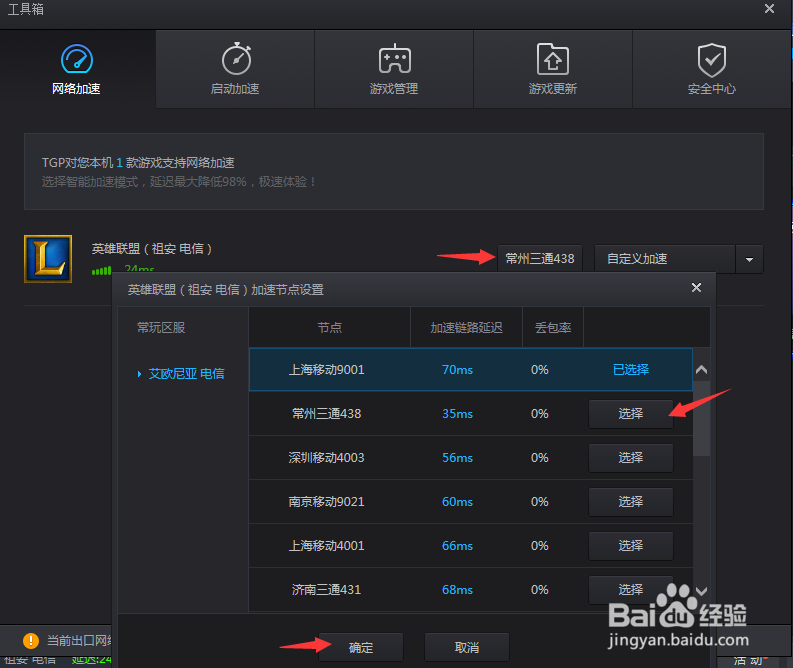
Task: Click the upload-arrow game update icon
Action: (553, 59)
